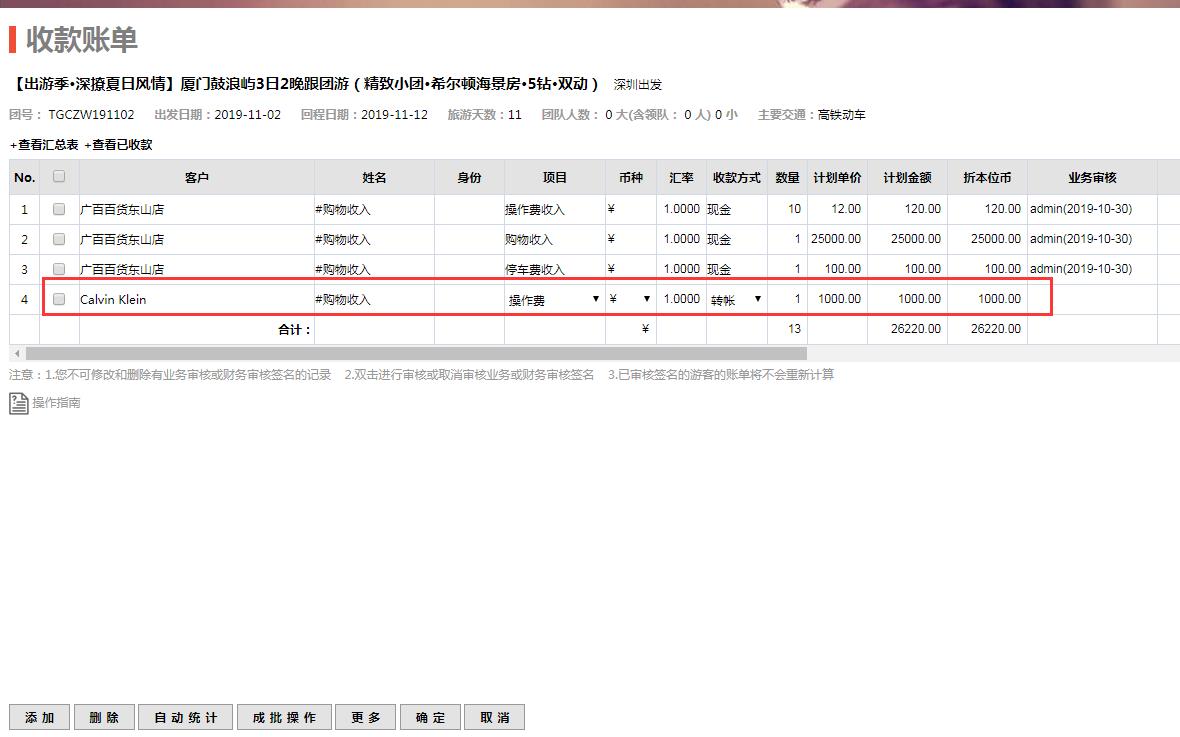
Task: Click the left scroll arrow of table scrollbar
Action: click(x=16, y=354)
